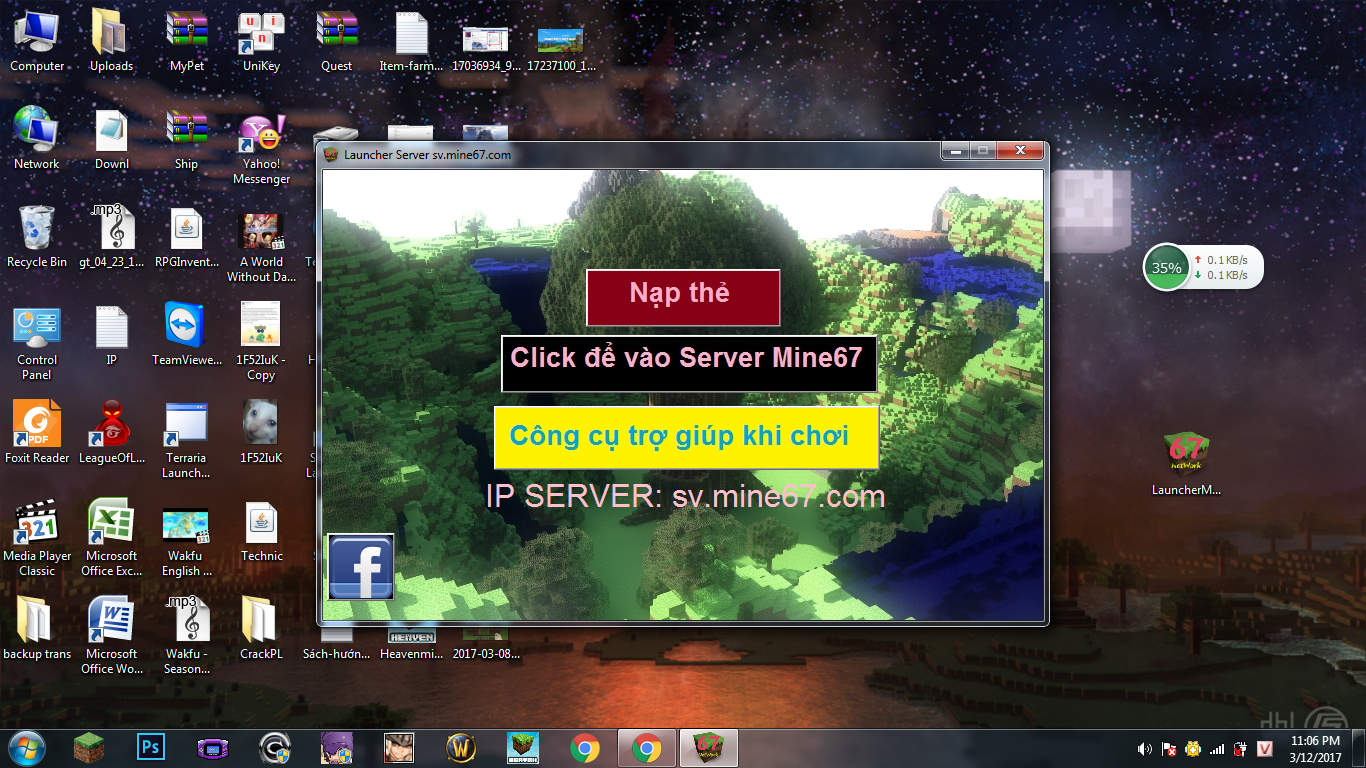Click the "Heavenmi..." desktop file label
The image size is (1366, 768).
411,654
